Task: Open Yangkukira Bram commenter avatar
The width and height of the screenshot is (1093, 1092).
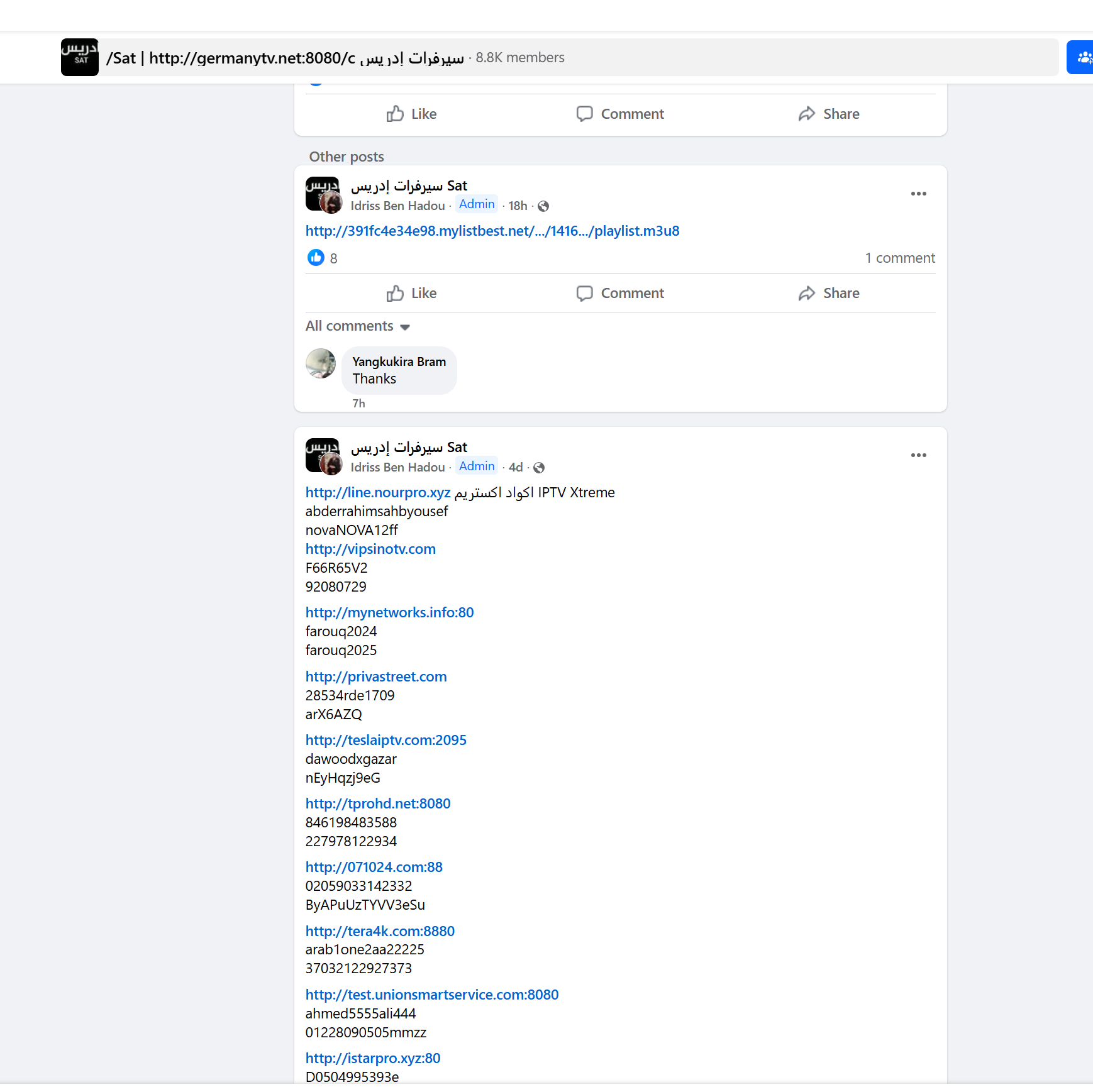Action: [x=321, y=363]
